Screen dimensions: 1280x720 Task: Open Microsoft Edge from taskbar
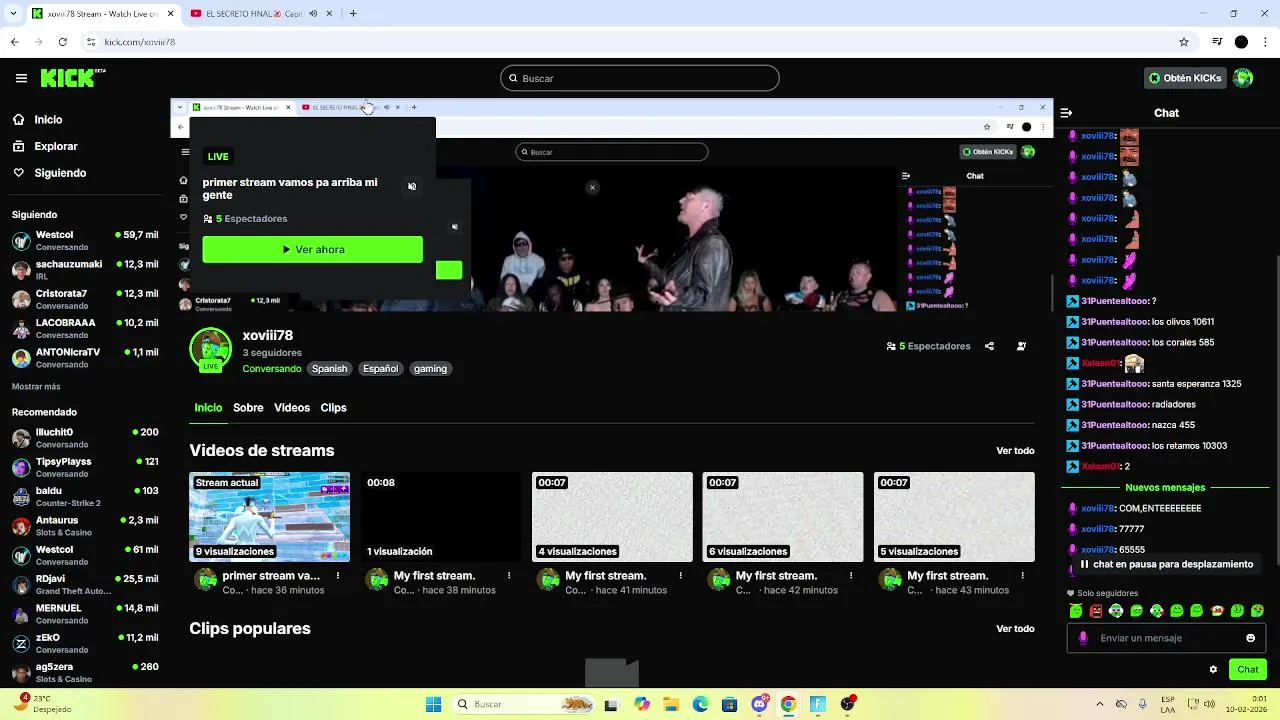[700, 704]
